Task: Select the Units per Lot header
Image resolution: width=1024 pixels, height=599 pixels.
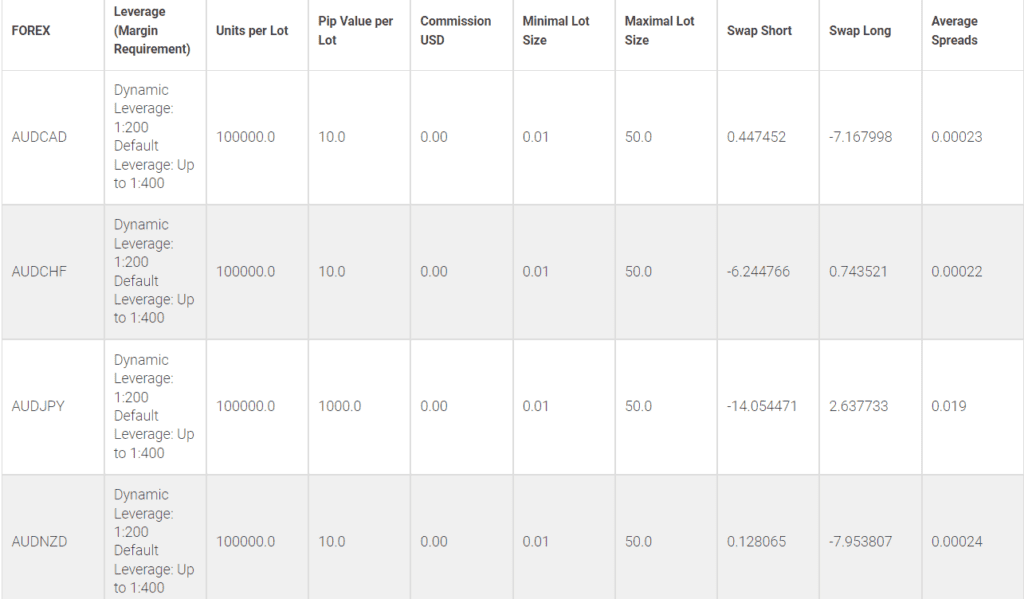Action: point(252,31)
